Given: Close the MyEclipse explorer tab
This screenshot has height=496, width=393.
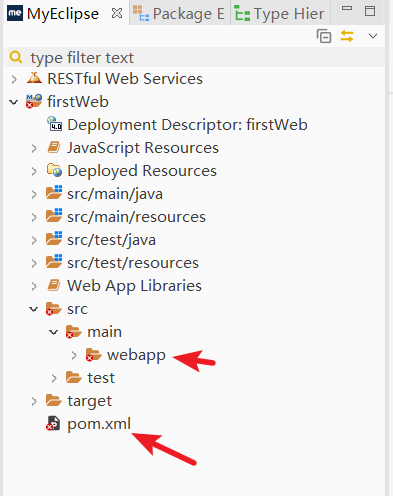Looking at the screenshot, I should (117, 13).
